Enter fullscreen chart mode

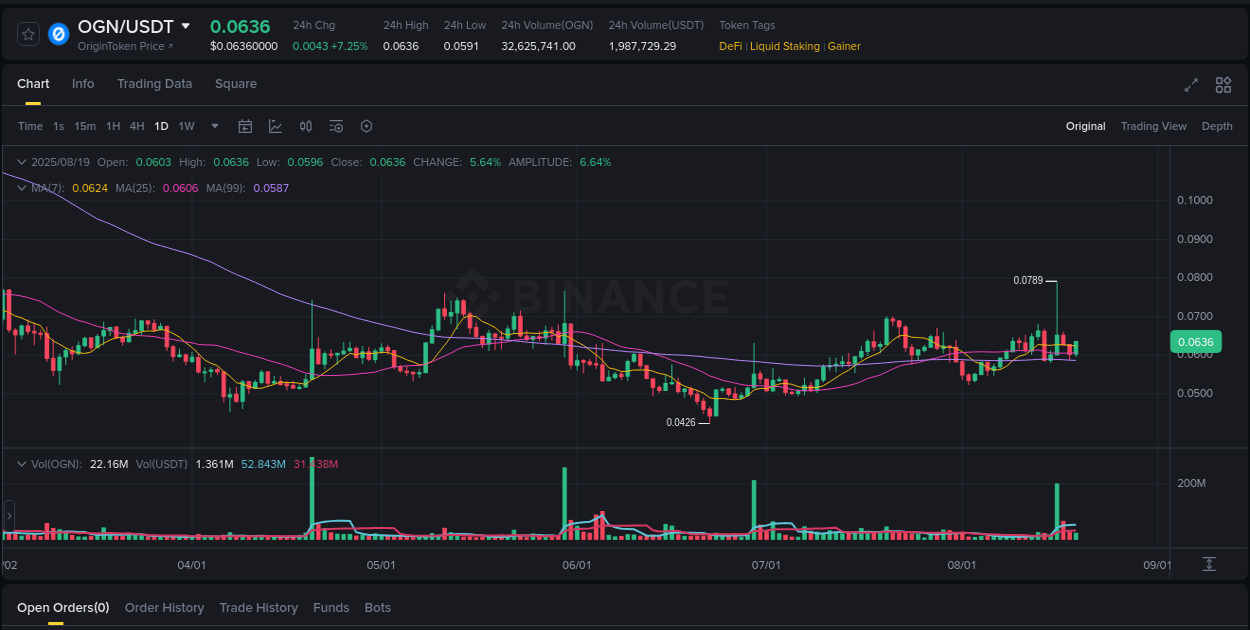coord(1190,85)
